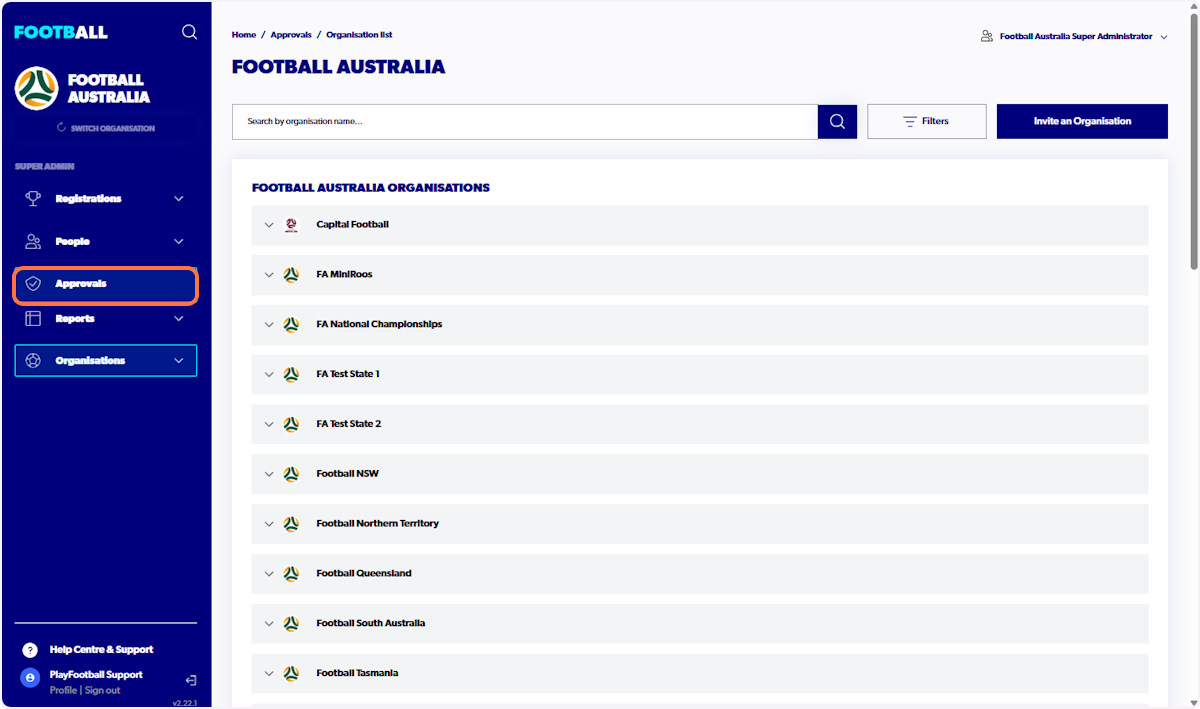The height and width of the screenshot is (709, 1200).
Task: Click the Help Centre question mark icon
Action: click(x=30, y=650)
